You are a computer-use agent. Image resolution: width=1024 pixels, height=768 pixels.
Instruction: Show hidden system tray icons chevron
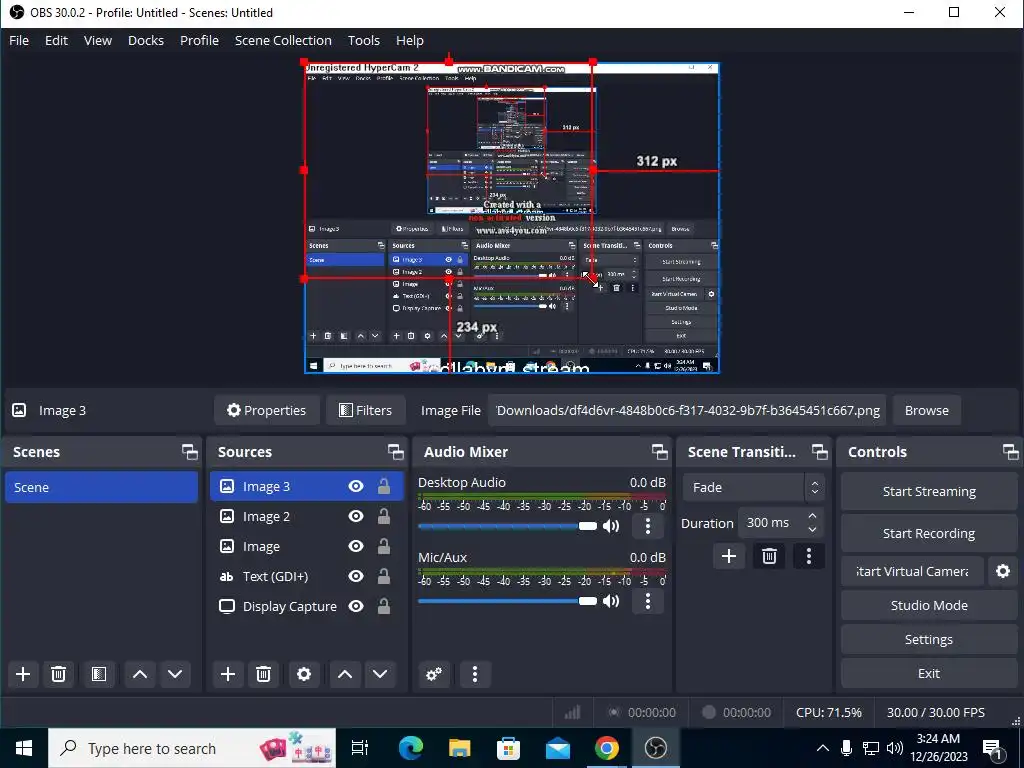point(823,748)
